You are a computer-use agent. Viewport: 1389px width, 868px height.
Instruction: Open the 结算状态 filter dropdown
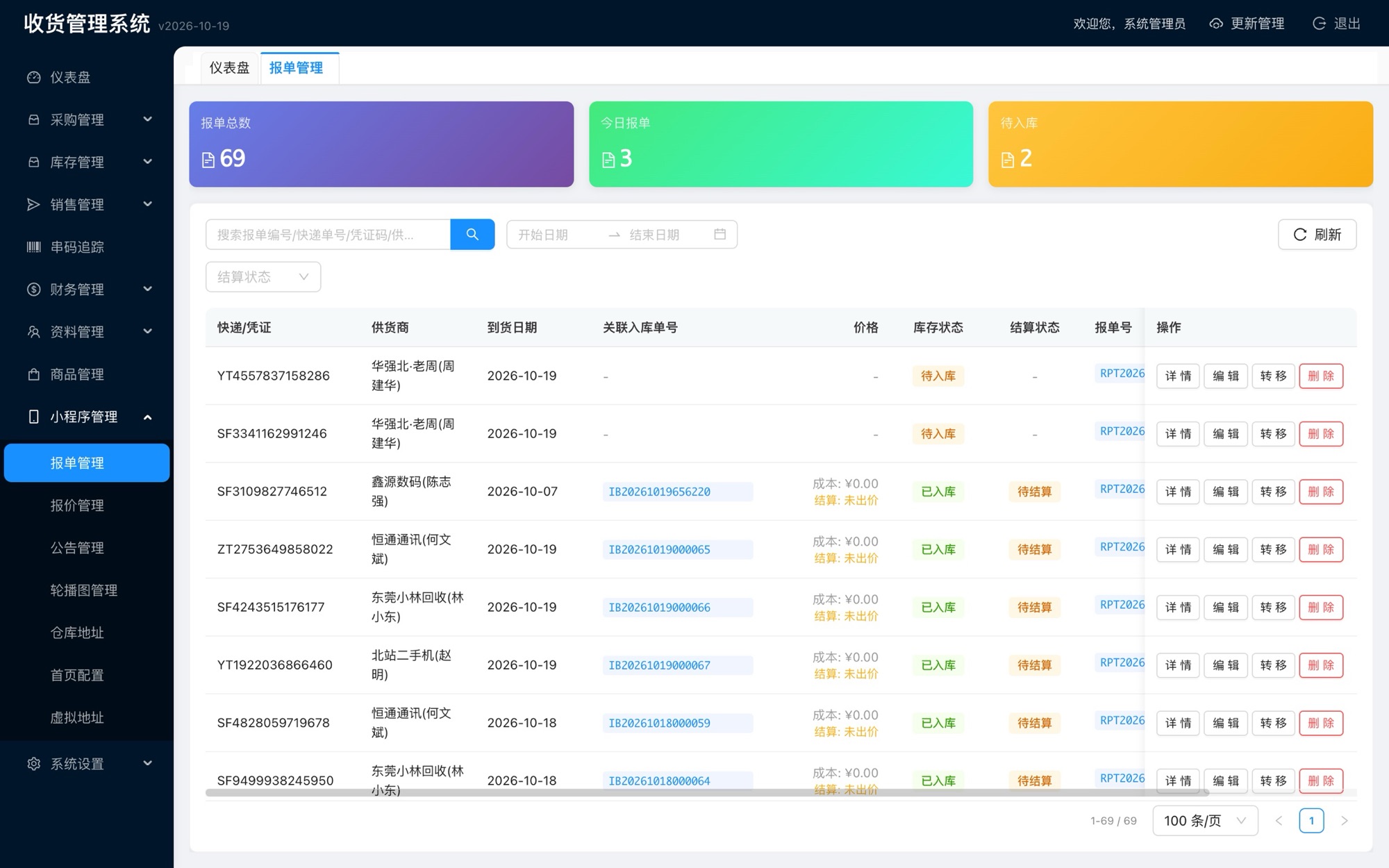coord(263,276)
